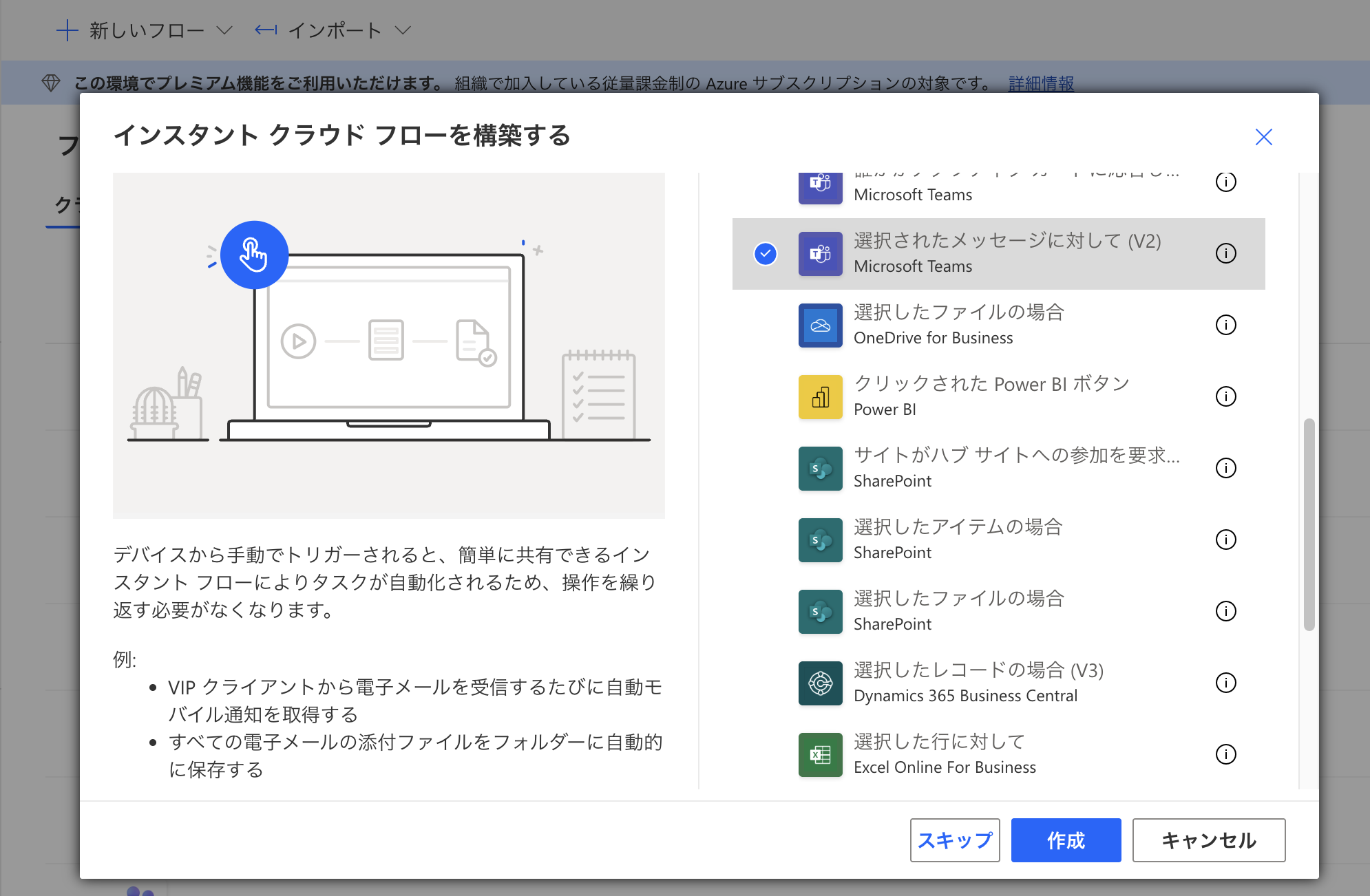Click the 作成 button

tap(1066, 840)
